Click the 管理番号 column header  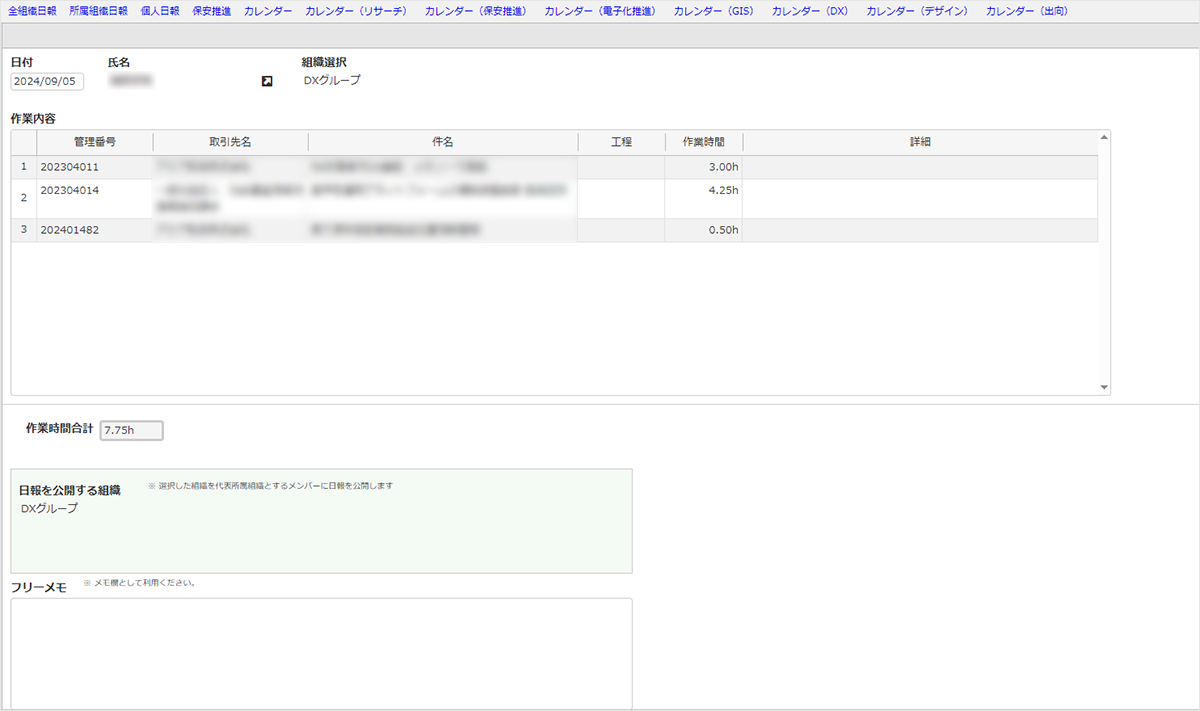pos(94,142)
